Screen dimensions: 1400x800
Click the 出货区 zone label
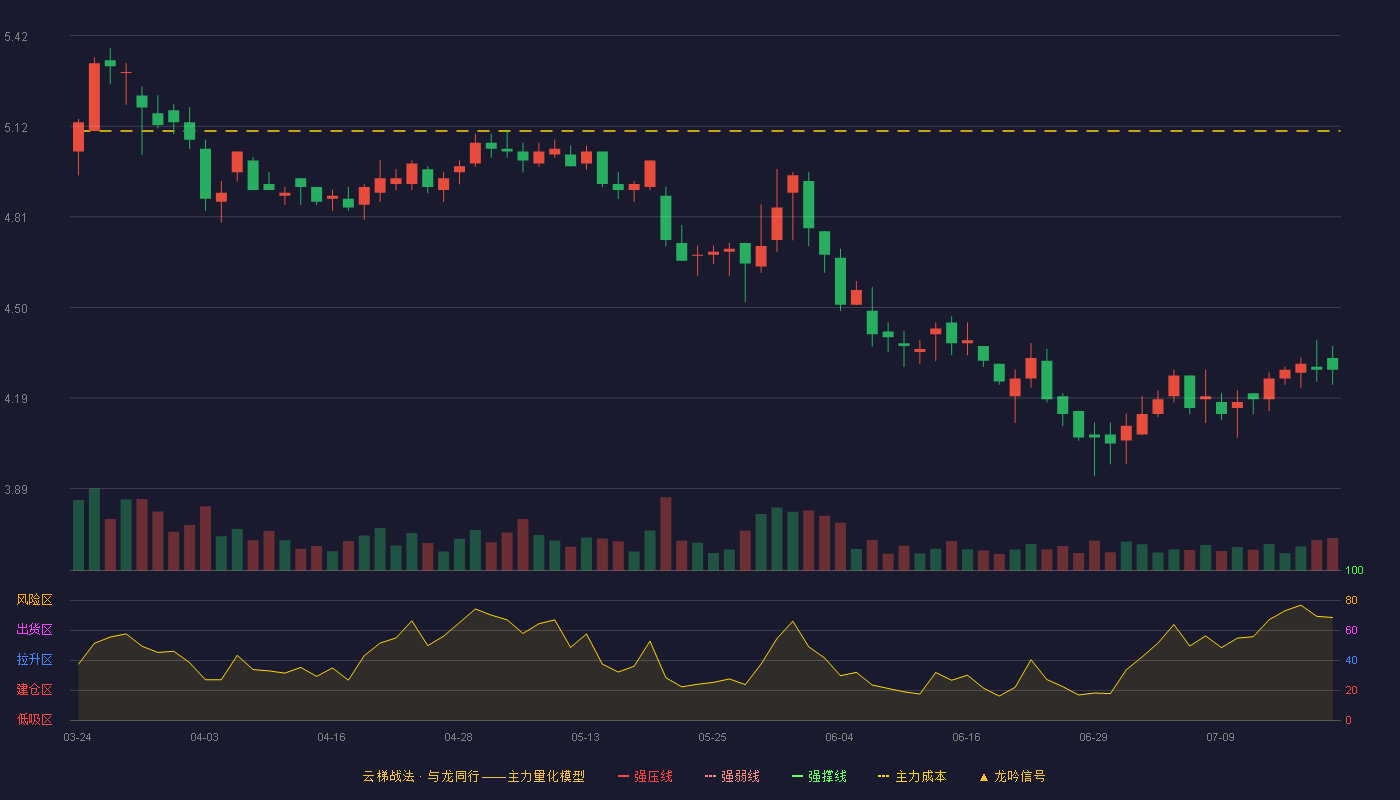pyautogui.click(x=34, y=630)
